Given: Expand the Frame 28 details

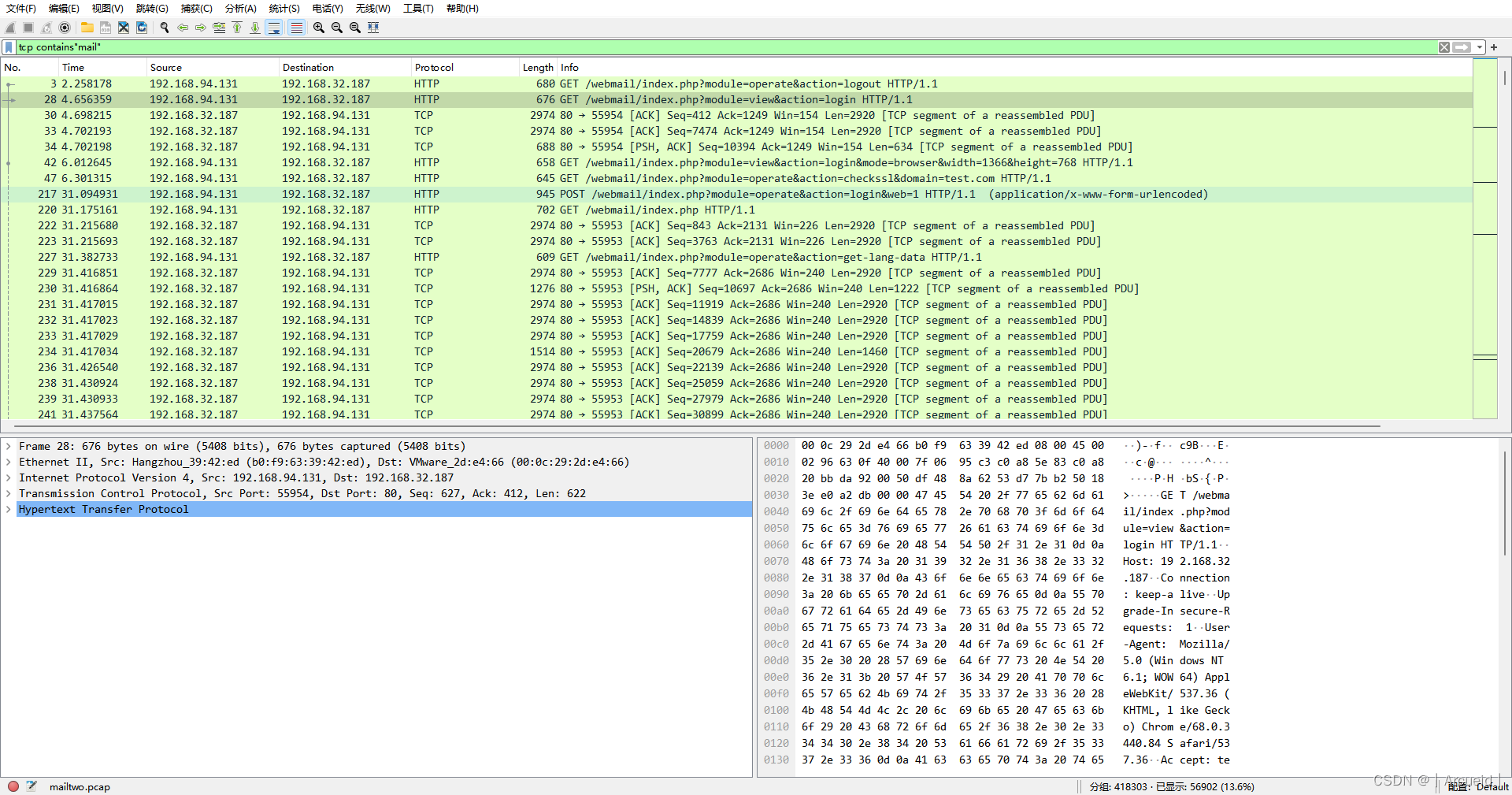Looking at the screenshot, I should [9, 447].
